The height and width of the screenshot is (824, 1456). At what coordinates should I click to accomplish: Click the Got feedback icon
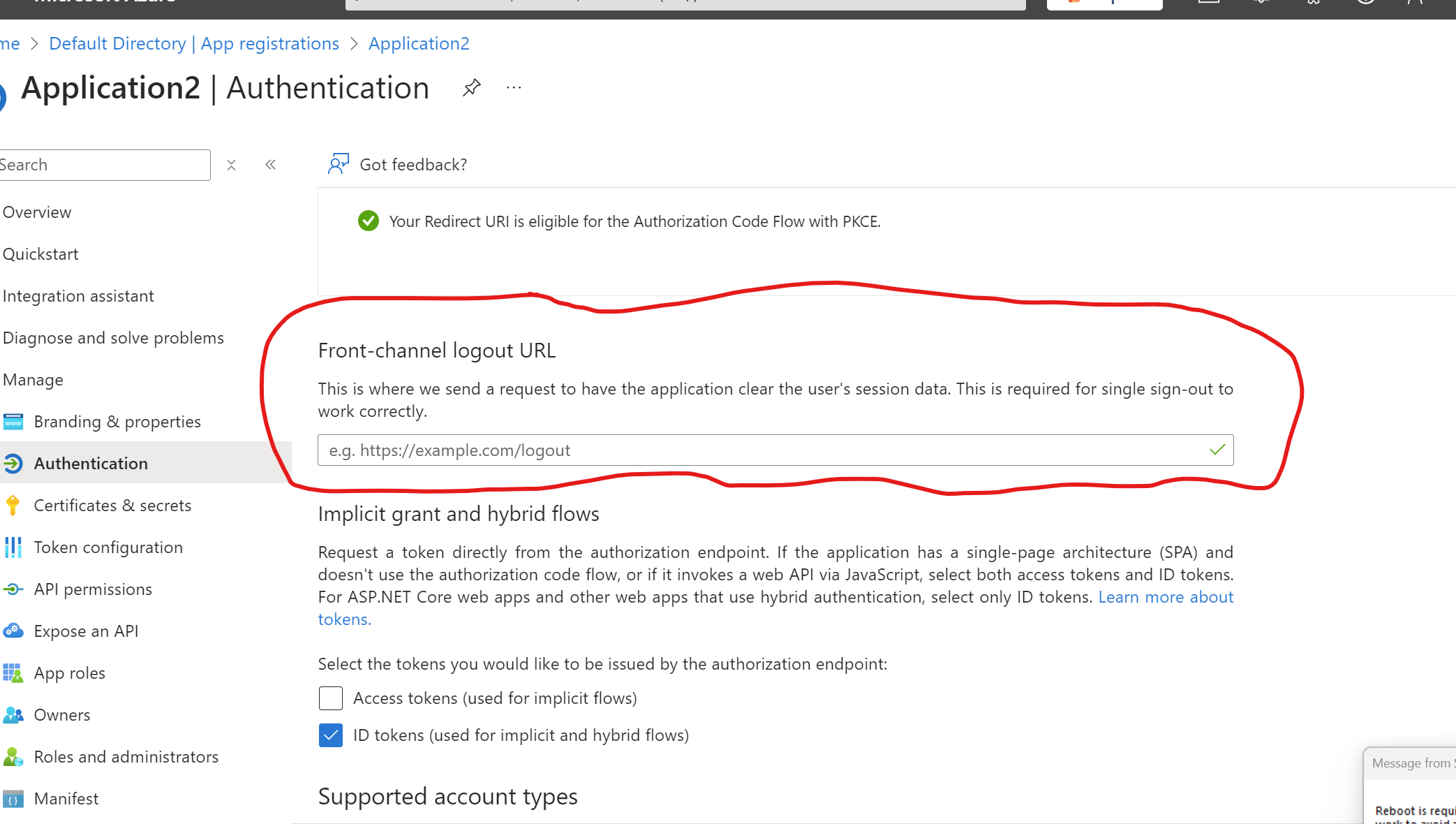[x=339, y=164]
